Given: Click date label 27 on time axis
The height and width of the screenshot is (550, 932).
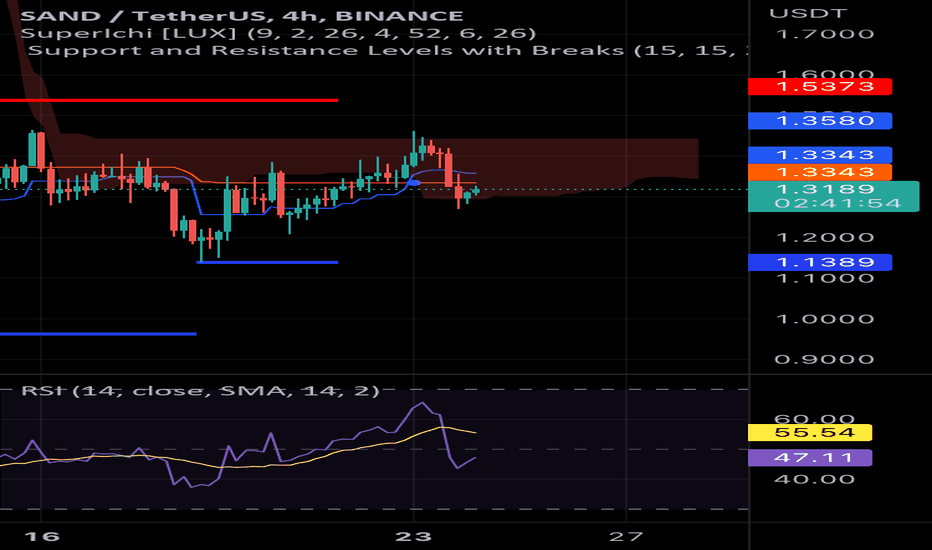Looking at the screenshot, I should coord(626,537).
